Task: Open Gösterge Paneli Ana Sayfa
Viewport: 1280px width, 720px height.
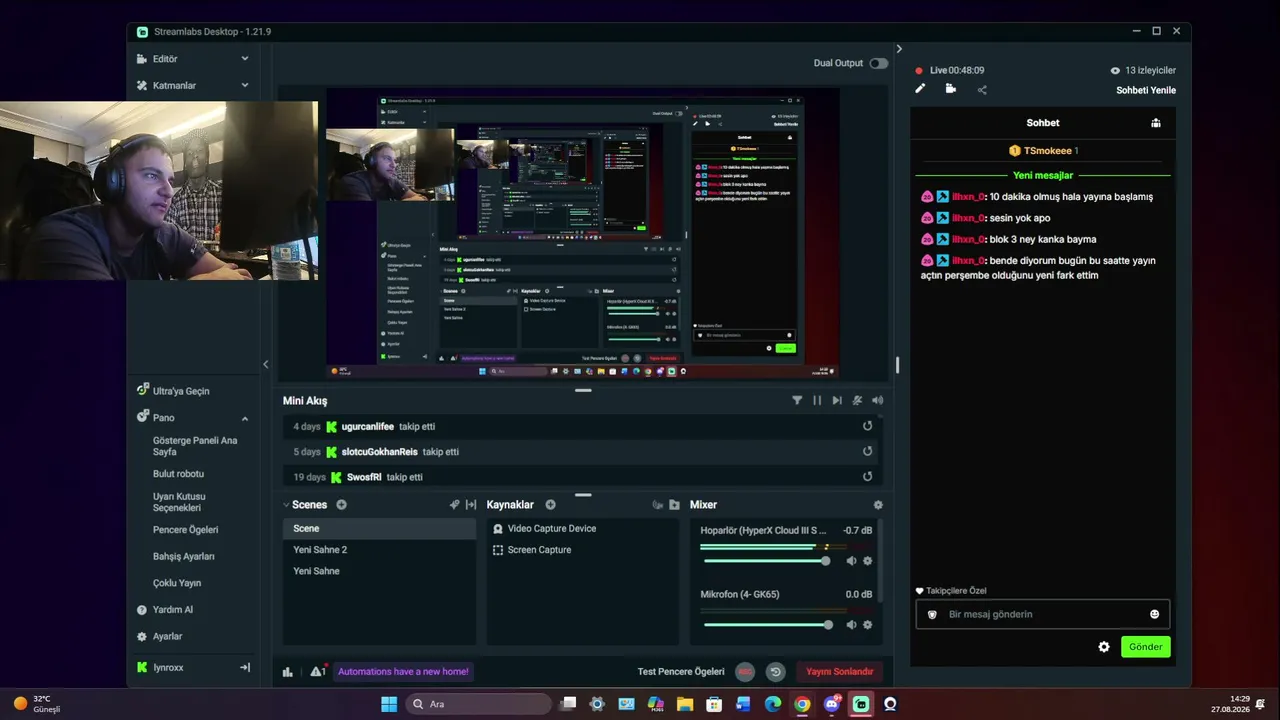Action: [x=195, y=446]
